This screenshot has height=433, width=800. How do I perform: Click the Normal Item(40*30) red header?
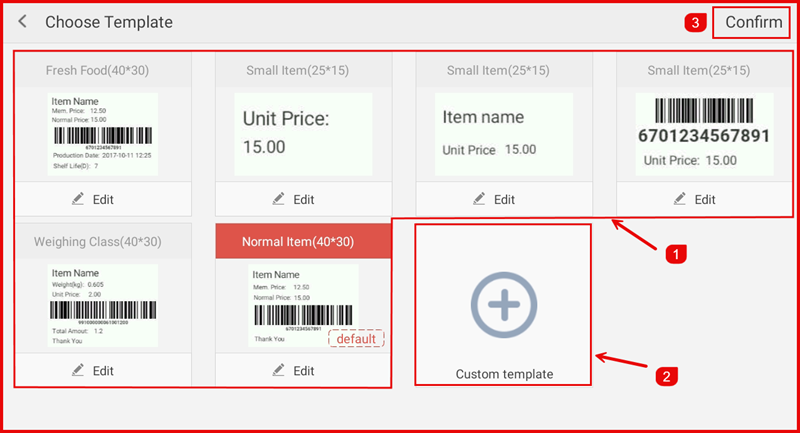[x=303, y=241]
